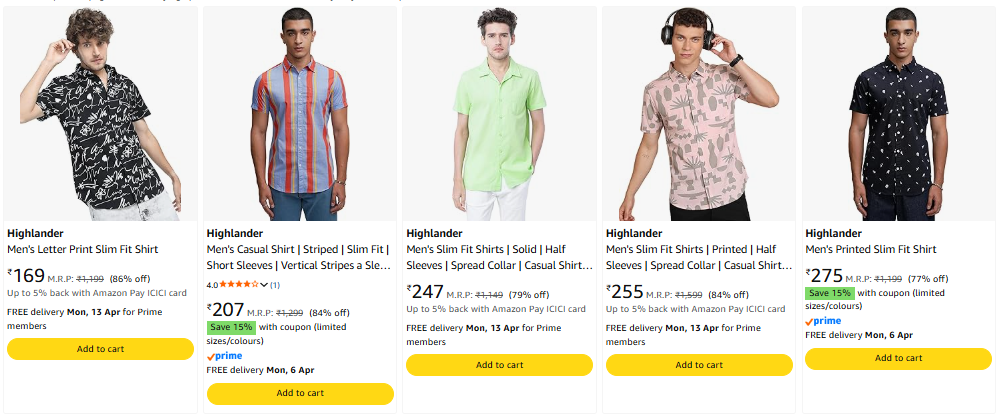Click the ₹169 price of letter print shirt
The height and width of the screenshot is (418, 998).
[27, 275]
